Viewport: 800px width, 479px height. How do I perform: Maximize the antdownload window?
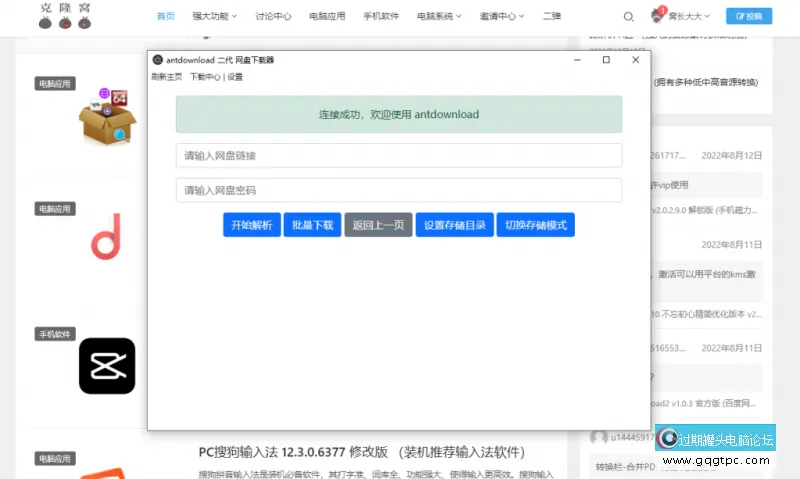coord(606,60)
